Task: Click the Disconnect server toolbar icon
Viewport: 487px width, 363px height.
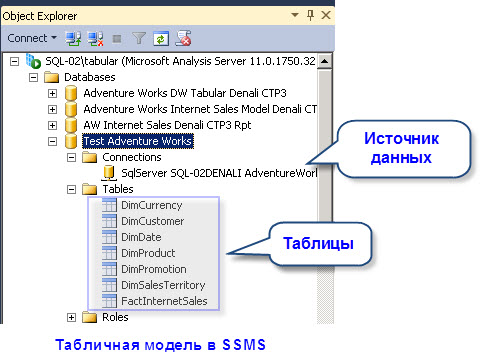Action: pyautogui.click(x=95, y=38)
